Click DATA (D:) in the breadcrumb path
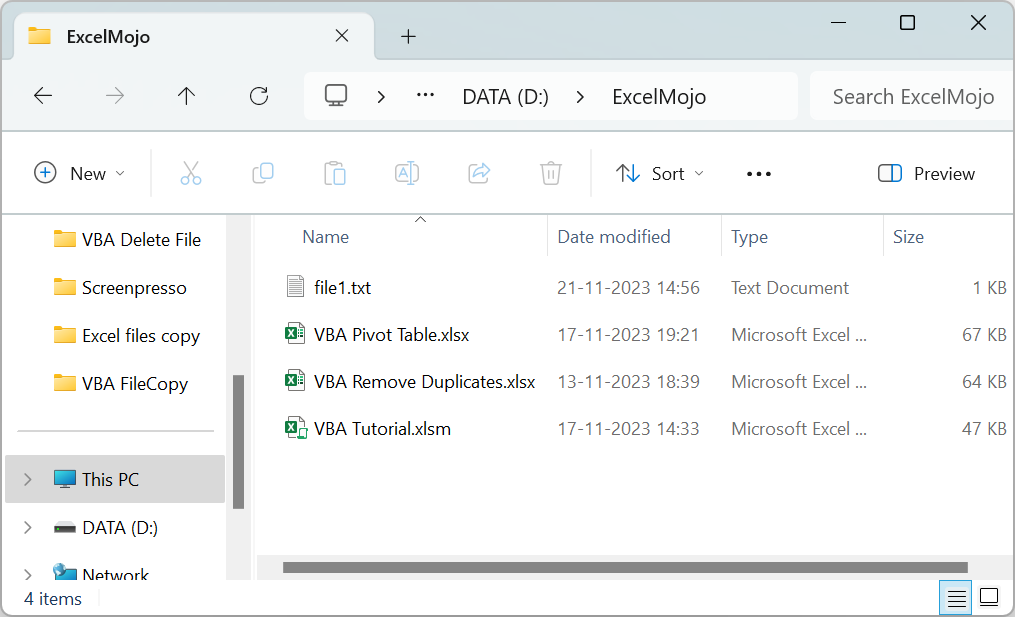 tap(506, 96)
